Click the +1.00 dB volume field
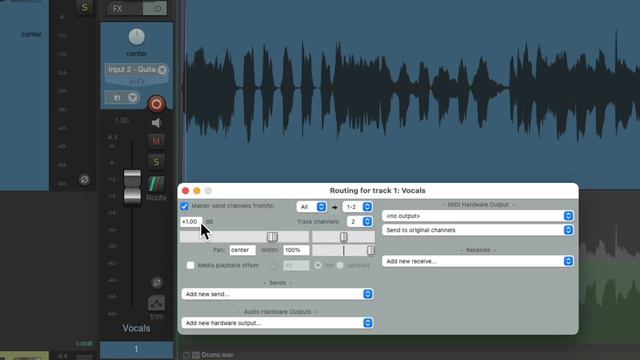The height and width of the screenshot is (360, 640). point(191,222)
